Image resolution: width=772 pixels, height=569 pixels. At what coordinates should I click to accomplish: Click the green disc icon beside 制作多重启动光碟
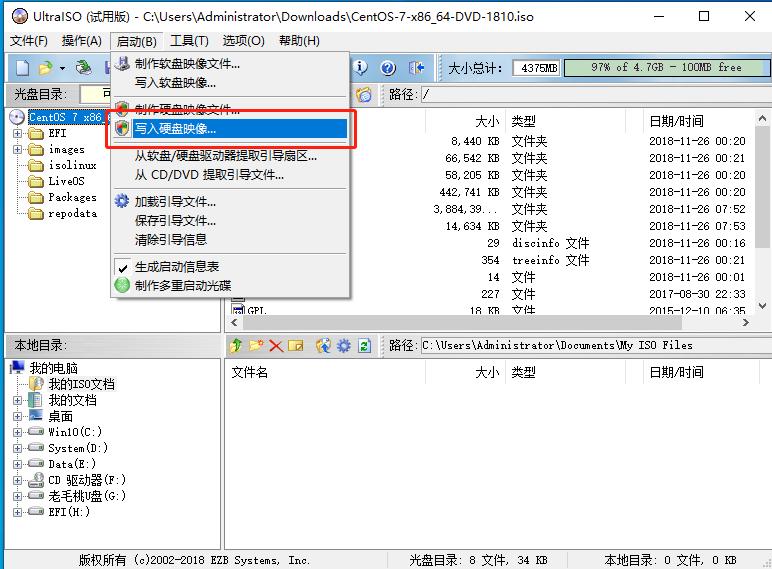(x=122, y=285)
